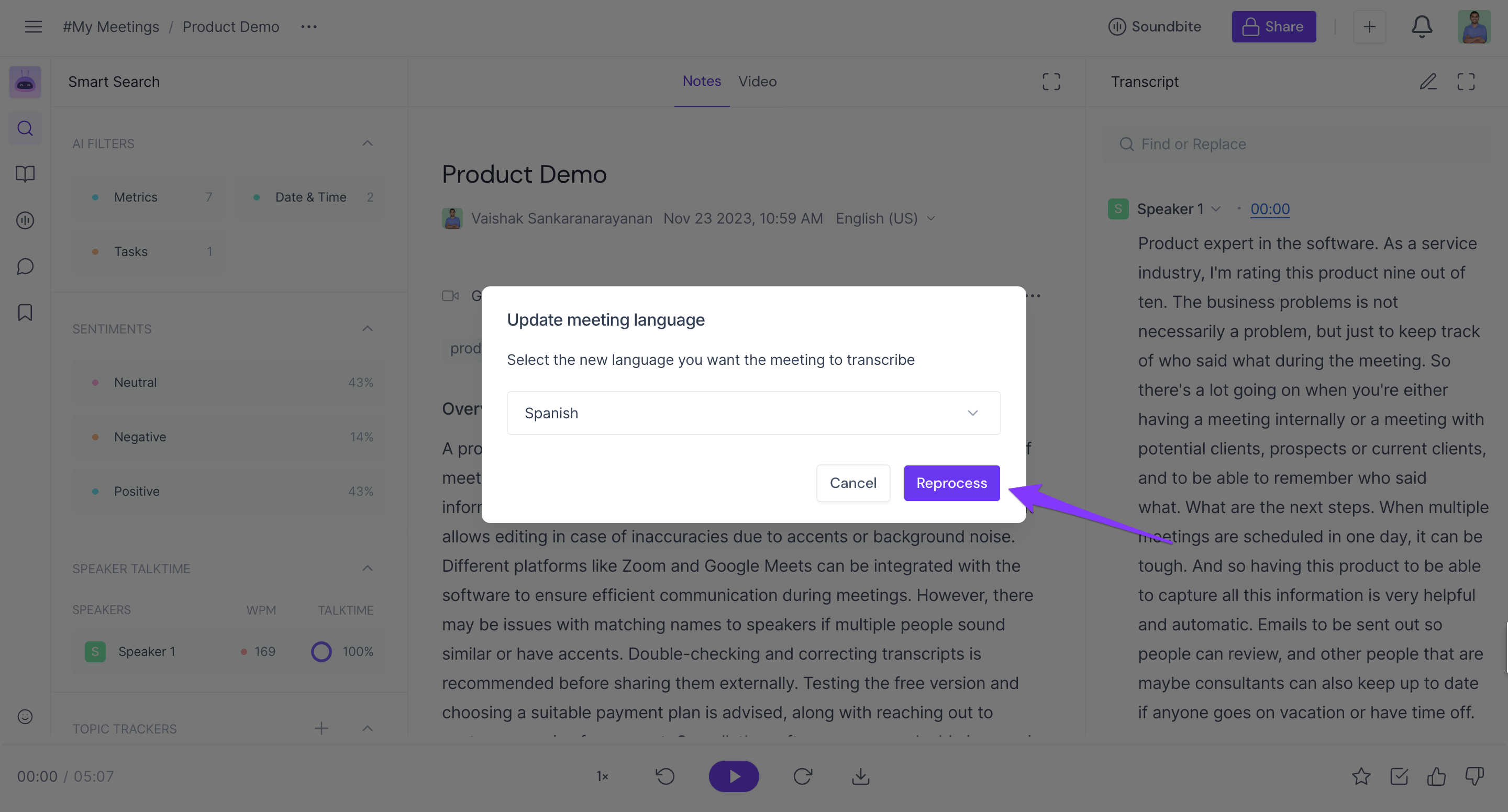Expand the Transcript panel to fullscreen
1508x812 pixels.
[1465, 81]
